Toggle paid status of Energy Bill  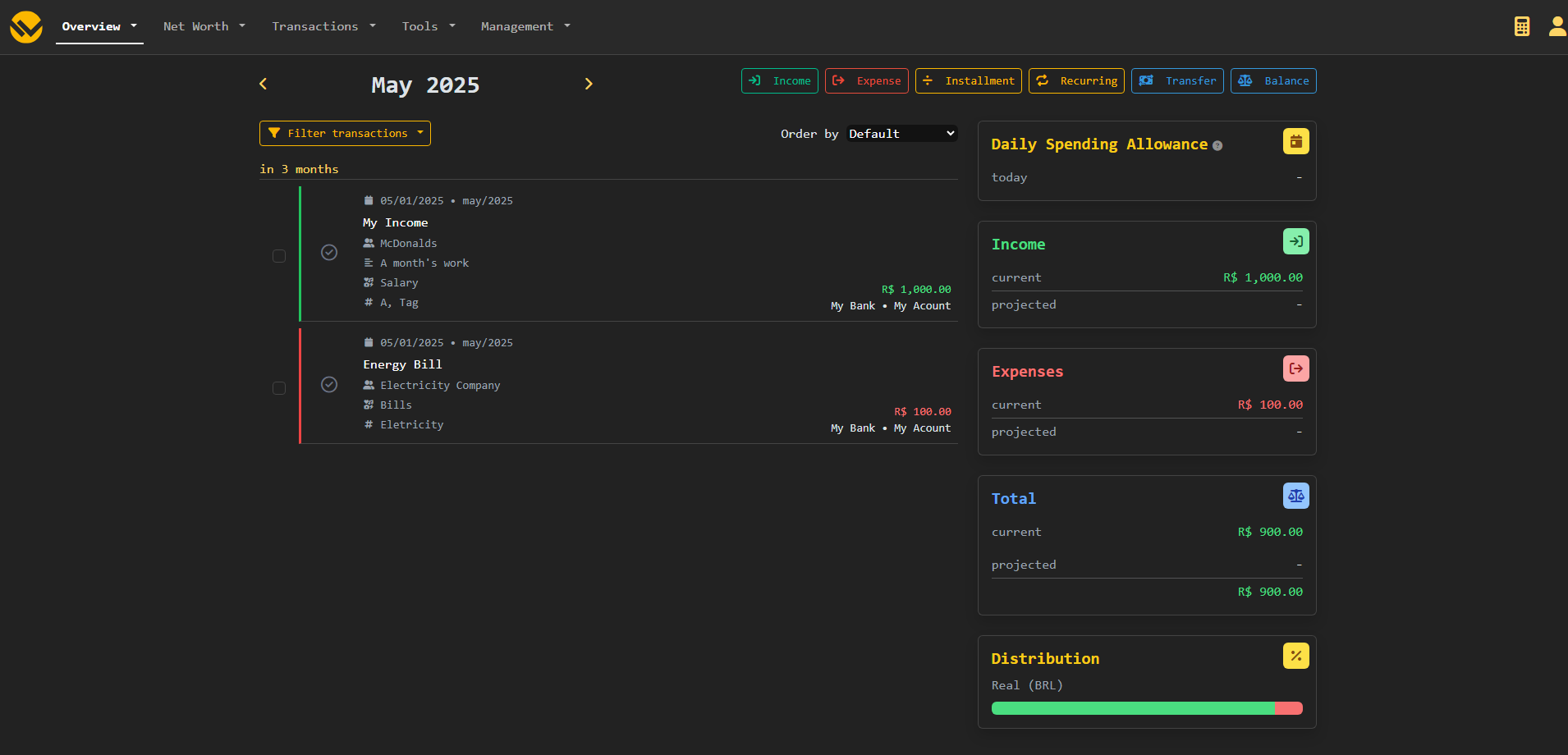329,385
